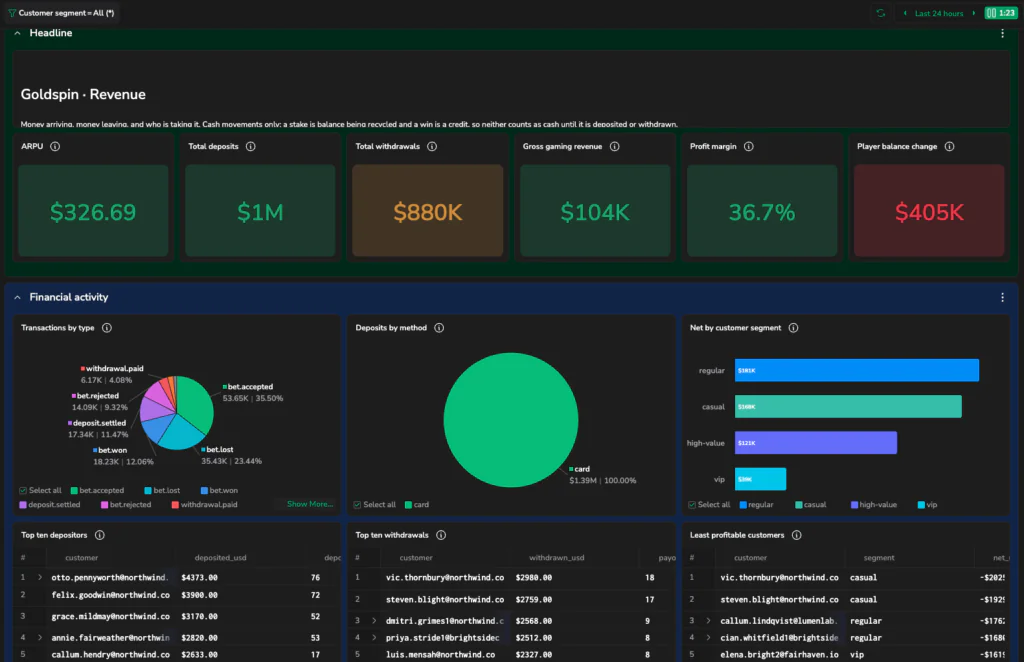Toggle bet.lost legend entry
The height and width of the screenshot is (662, 1024).
[x=162, y=490]
